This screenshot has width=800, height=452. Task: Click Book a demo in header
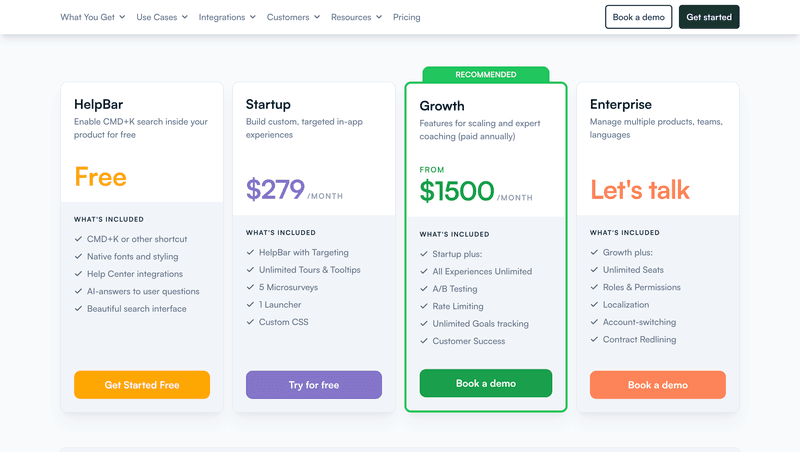click(638, 17)
